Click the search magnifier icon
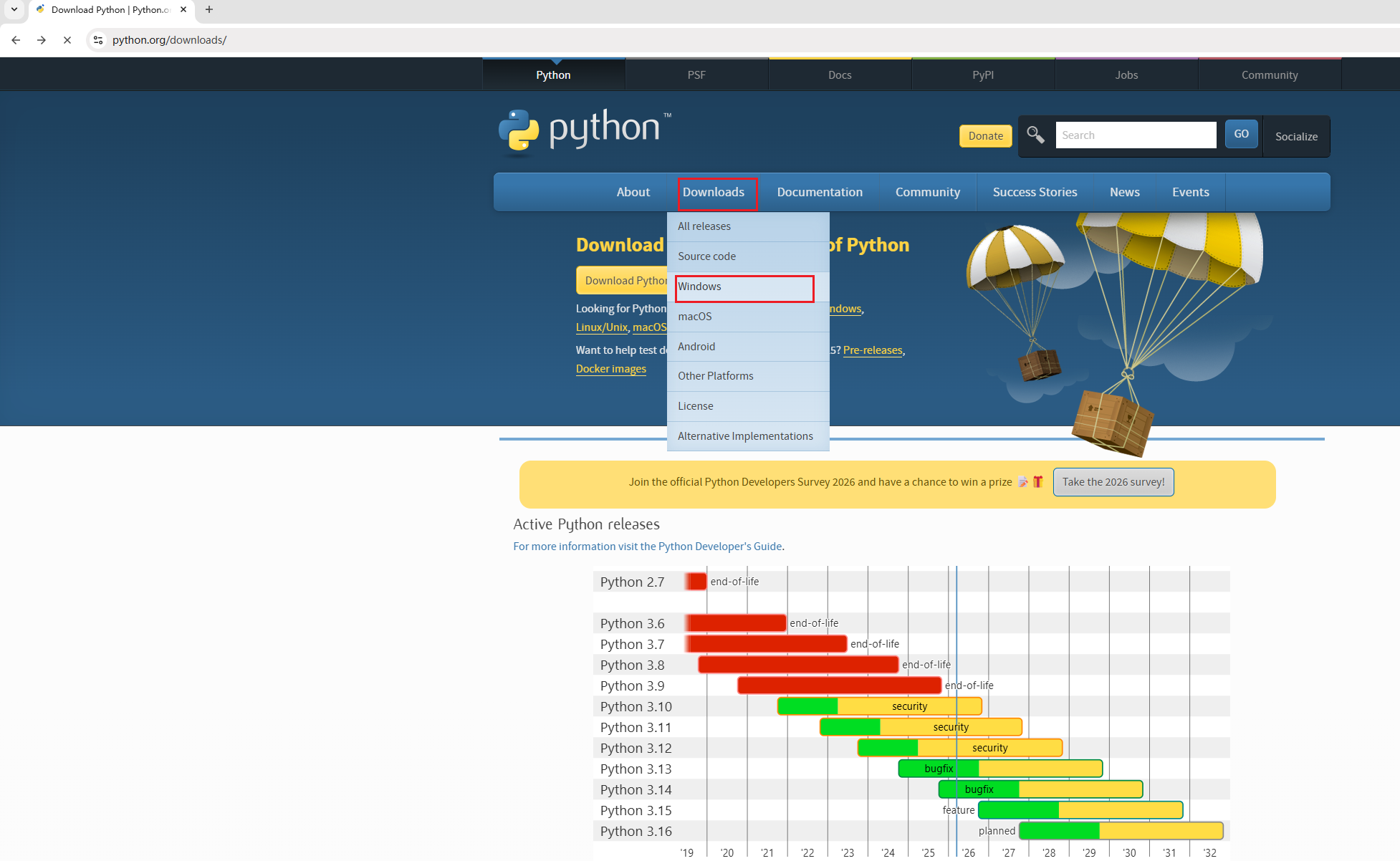This screenshot has width=1400, height=861. point(1035,135)
